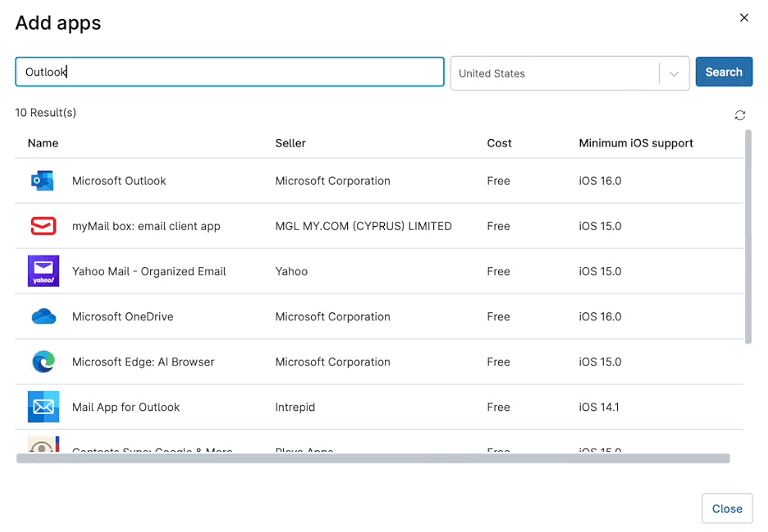Select myMail box: email client app
Screen dimensions: 768x532
(x=146, y=226)
